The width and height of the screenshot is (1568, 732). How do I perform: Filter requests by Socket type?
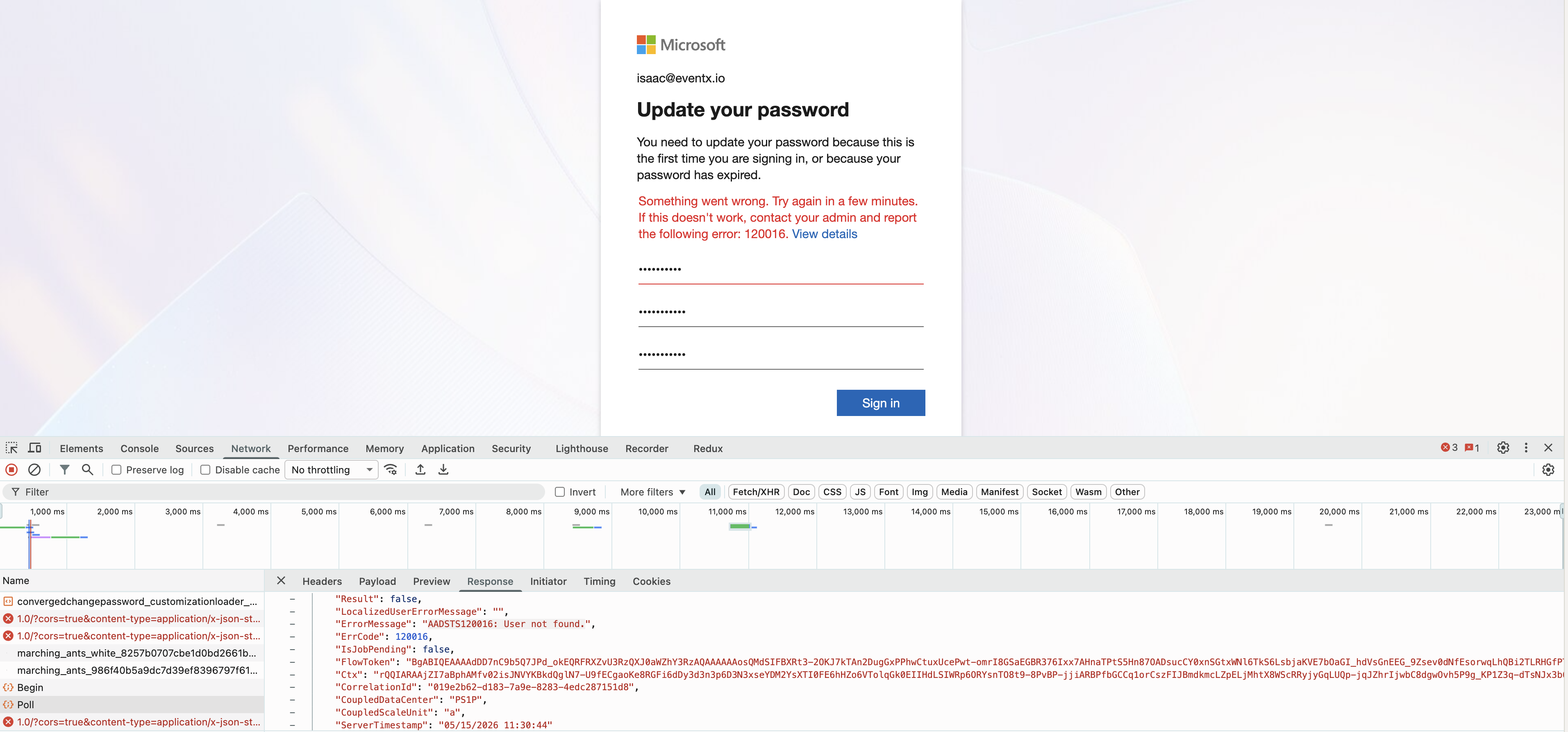pos(1046,492)
